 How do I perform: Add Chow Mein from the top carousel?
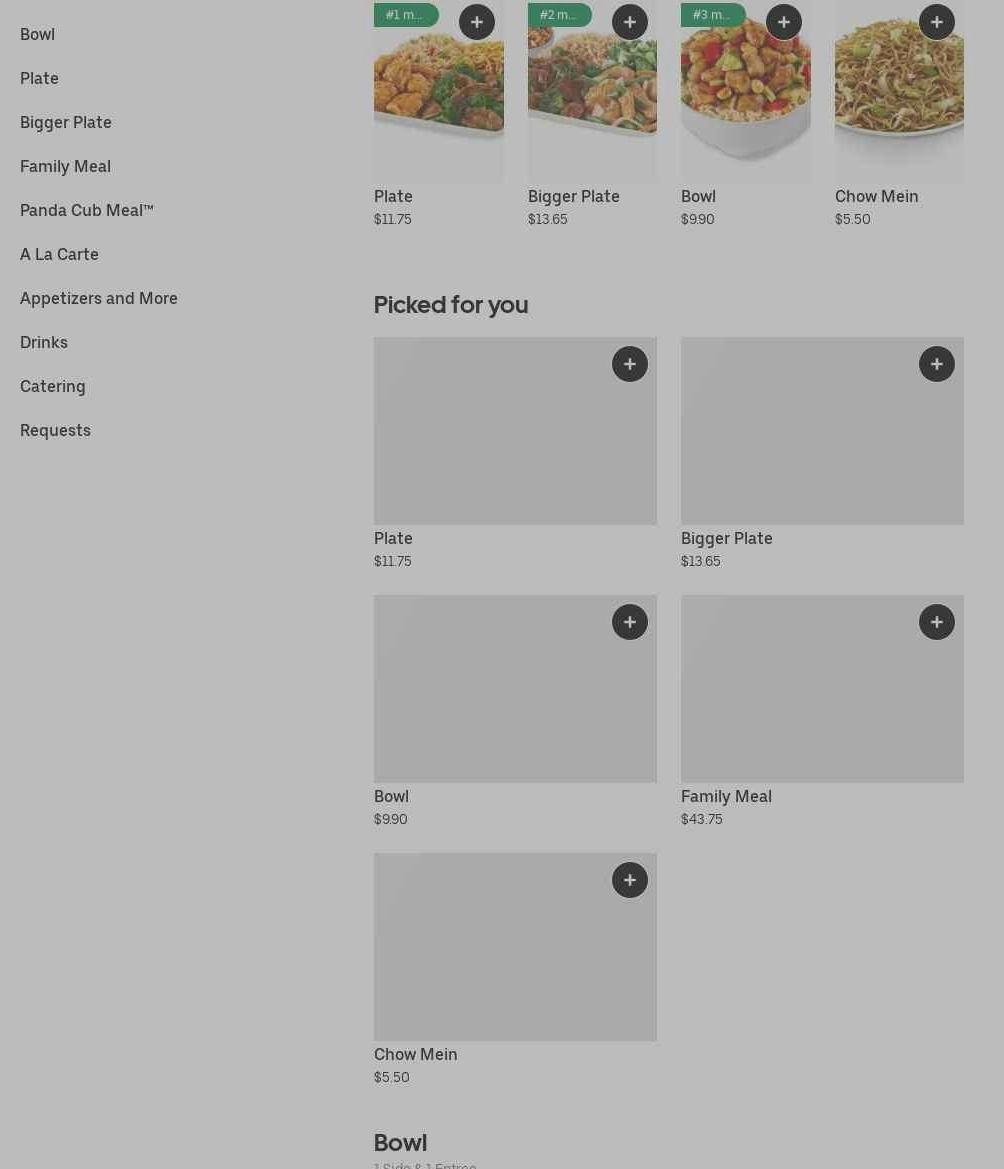pyautogui.click(x=937, y=22)
